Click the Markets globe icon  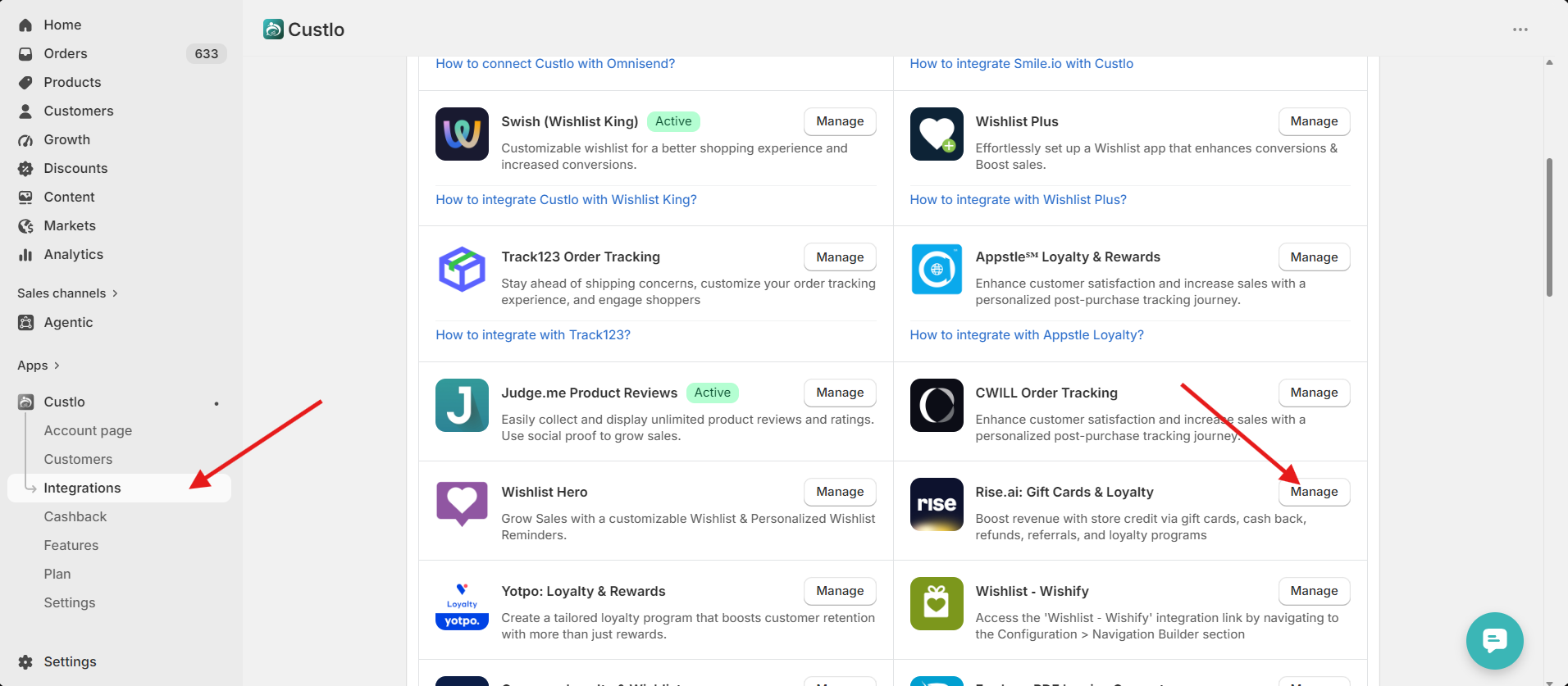coord(25,226)
